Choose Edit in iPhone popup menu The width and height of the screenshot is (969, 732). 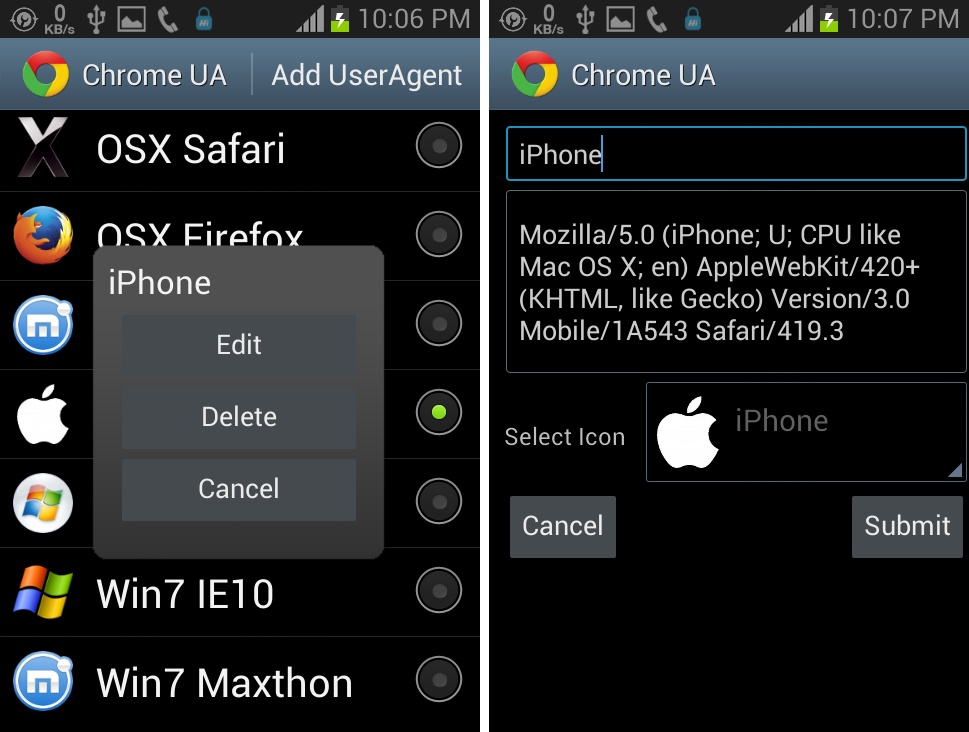click(x=239, y=345)
